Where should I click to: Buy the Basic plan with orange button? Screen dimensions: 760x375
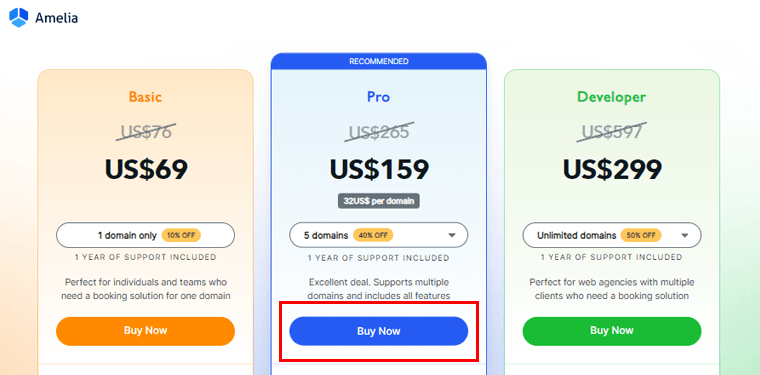[145, 331]
